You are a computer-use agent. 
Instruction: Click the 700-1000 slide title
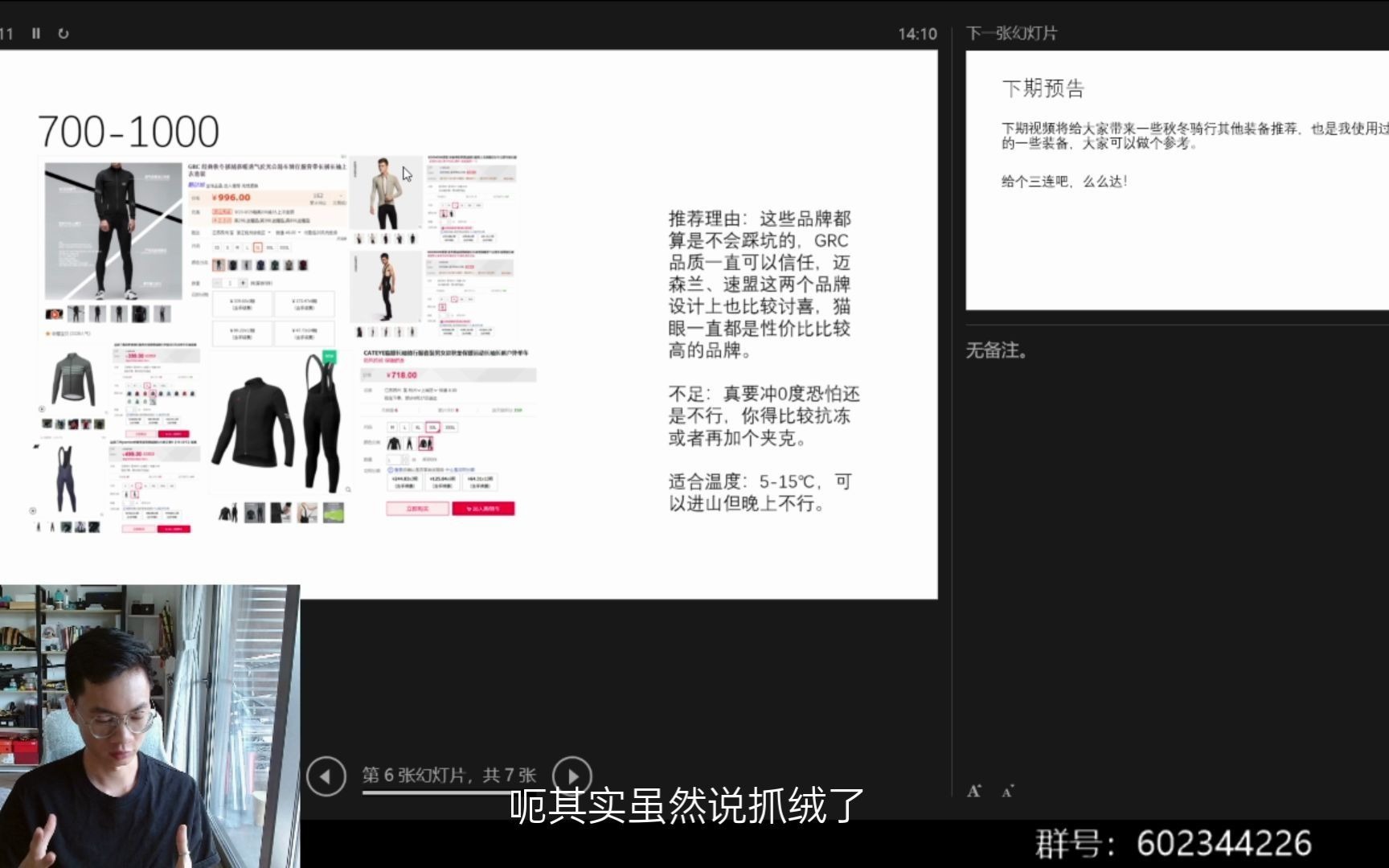click(129, 132)
